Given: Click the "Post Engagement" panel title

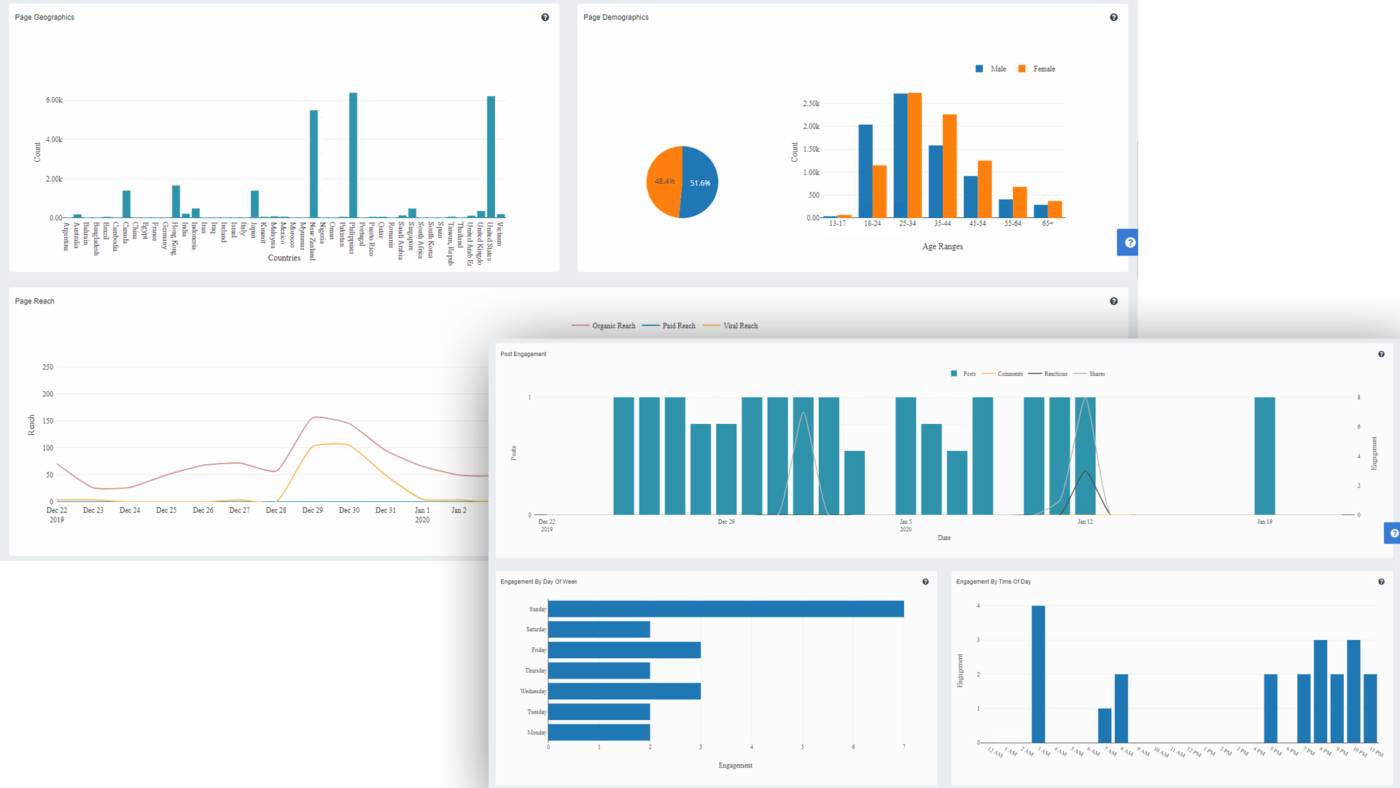Looking at the screenshot, I should click(x=523, y=354).
